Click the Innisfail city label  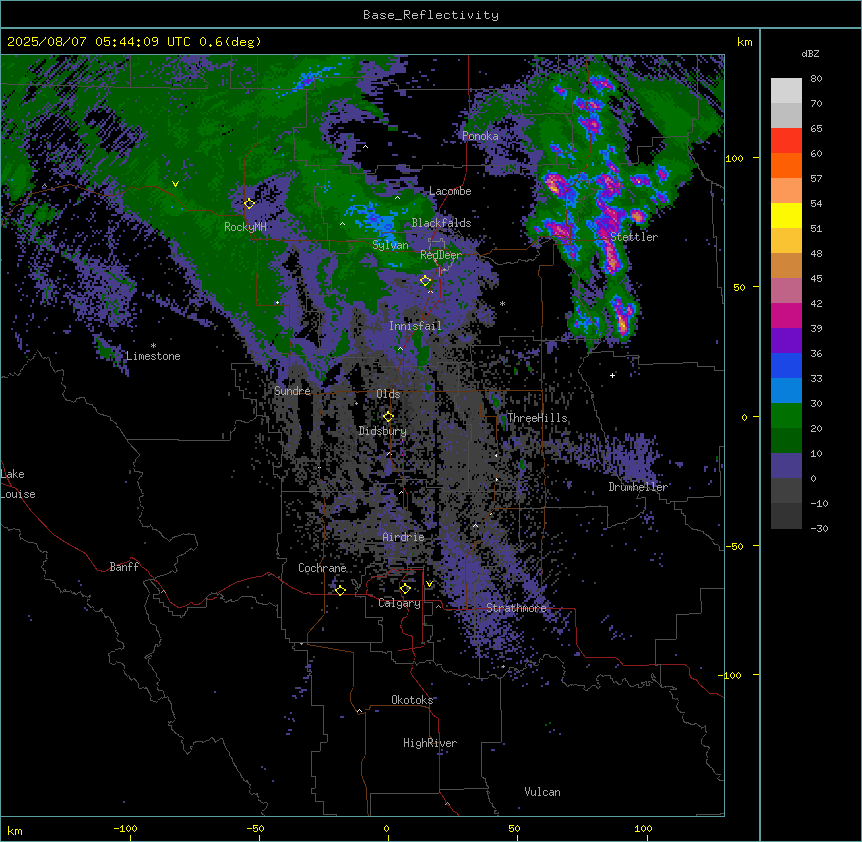coord(415,326)
